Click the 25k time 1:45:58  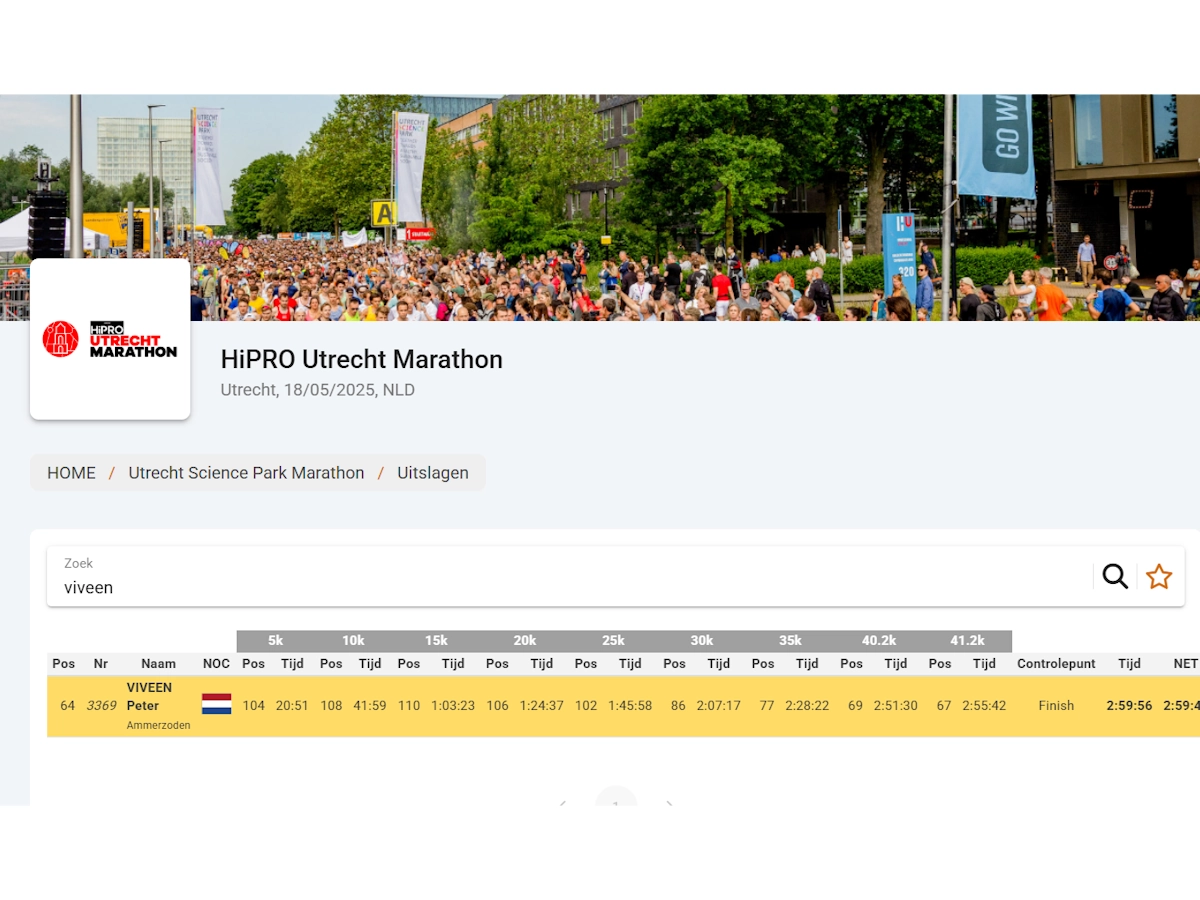pyautogui.click(x=630, y=706)
